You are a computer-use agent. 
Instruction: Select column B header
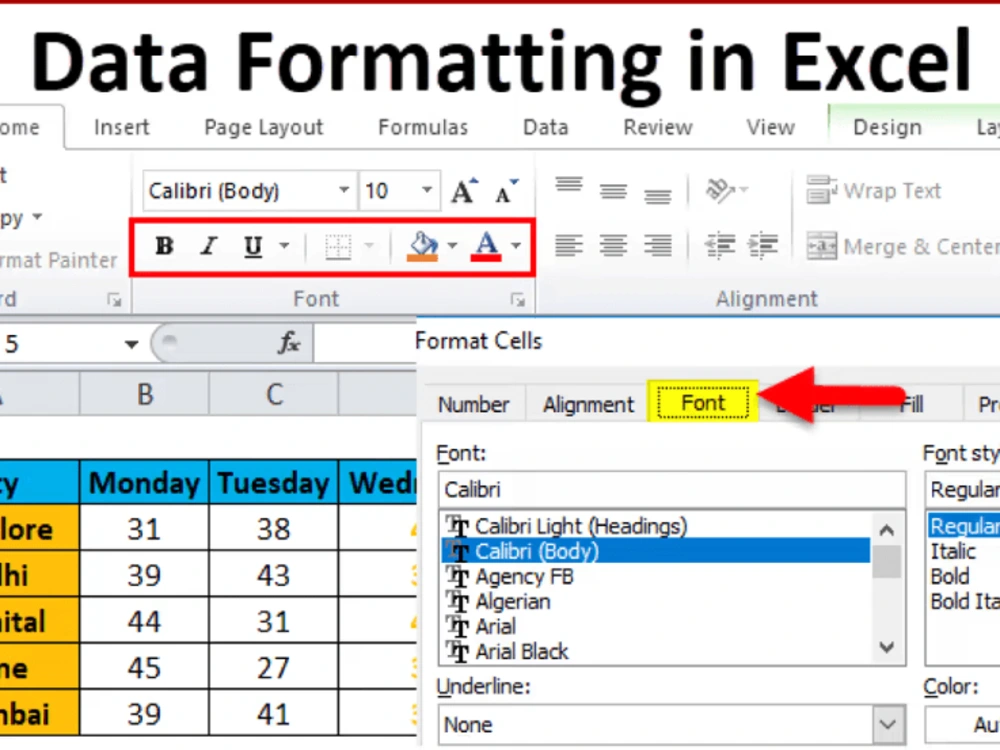(145, 394)
